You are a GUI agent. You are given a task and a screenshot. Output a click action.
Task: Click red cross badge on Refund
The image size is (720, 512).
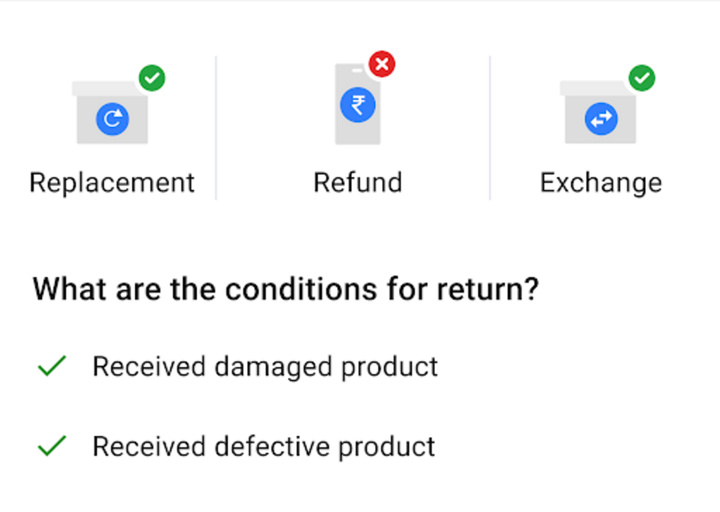tap(381, 65)
